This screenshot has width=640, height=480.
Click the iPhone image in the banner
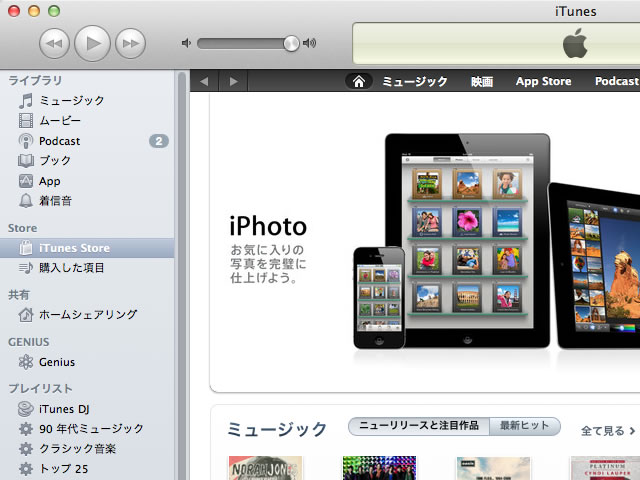(x=379, y=298)
